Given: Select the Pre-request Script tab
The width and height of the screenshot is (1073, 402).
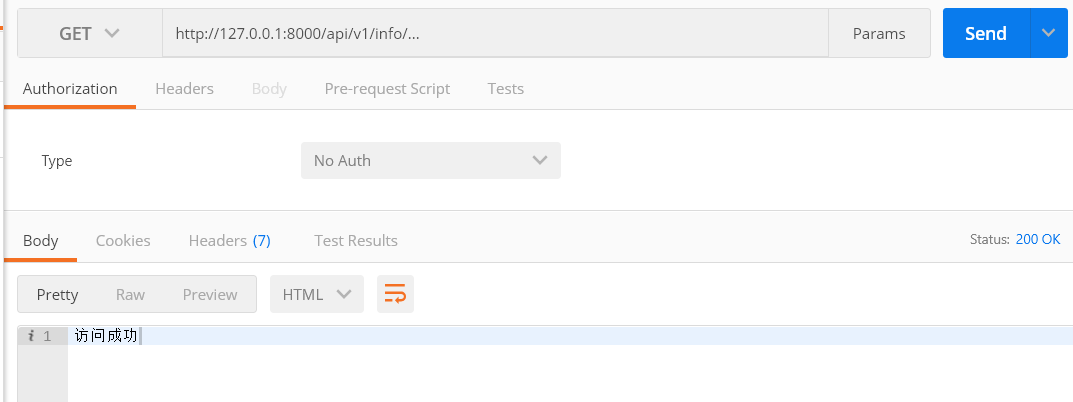Looking at the screenshot, I should click(387, 88).
